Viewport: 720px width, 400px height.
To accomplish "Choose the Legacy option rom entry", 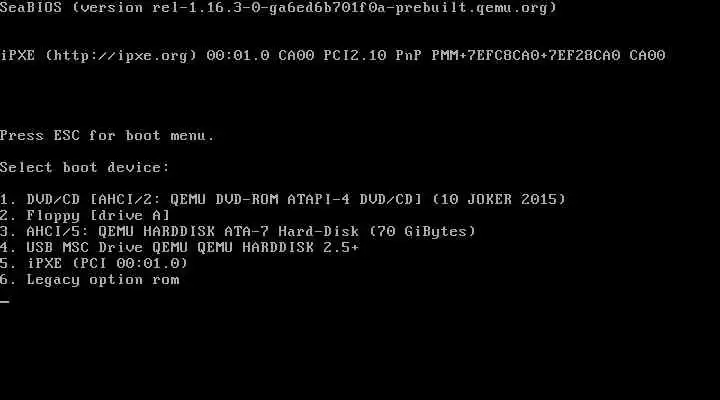I will coord(90,280).
